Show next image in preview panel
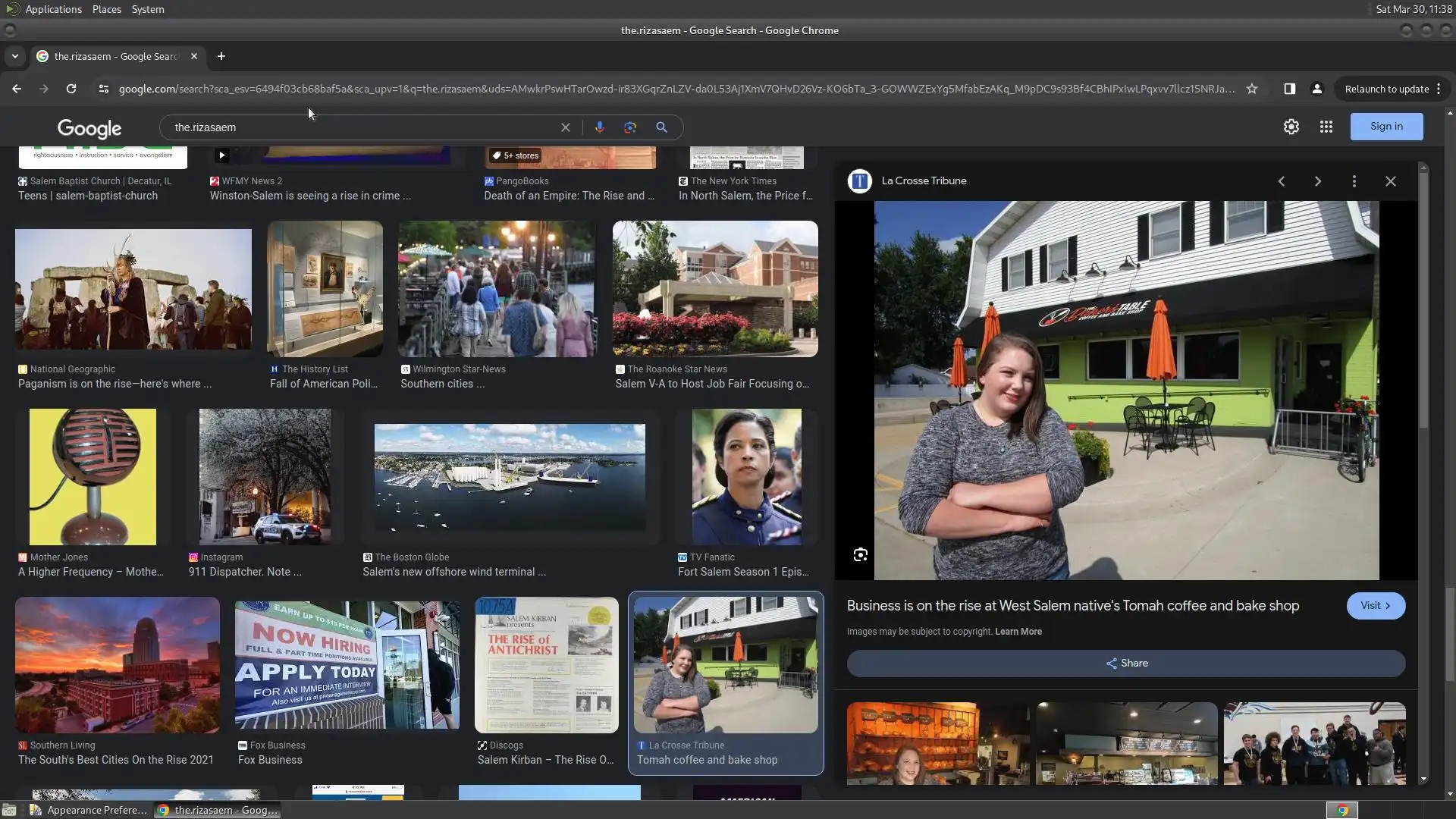The width and height of the screenshot is (1456, 819). tap(1317, 181)
